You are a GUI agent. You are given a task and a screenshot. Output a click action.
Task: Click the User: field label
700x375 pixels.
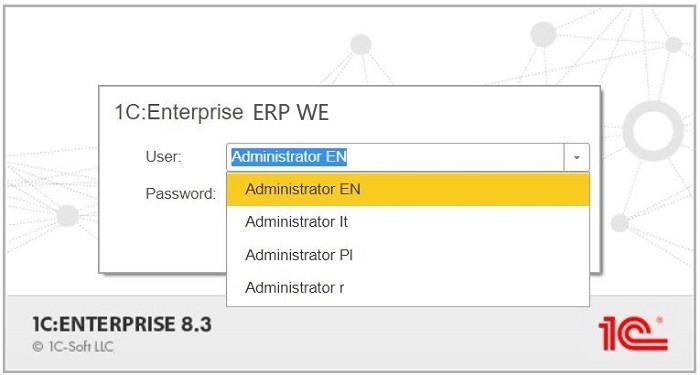(x=163, y=157)
